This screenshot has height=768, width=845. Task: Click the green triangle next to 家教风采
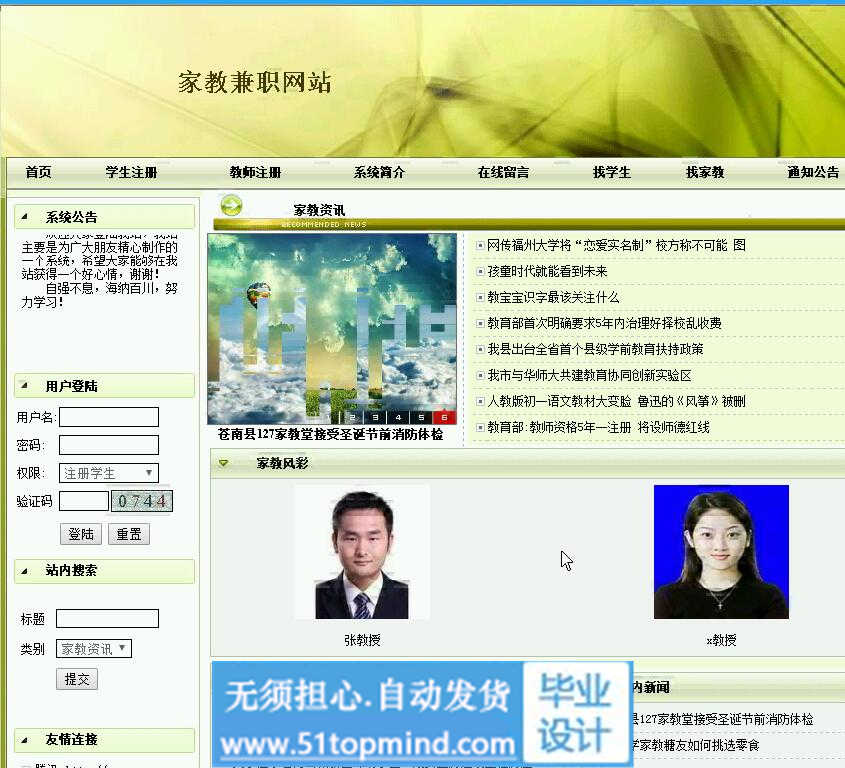coord(224,463)
